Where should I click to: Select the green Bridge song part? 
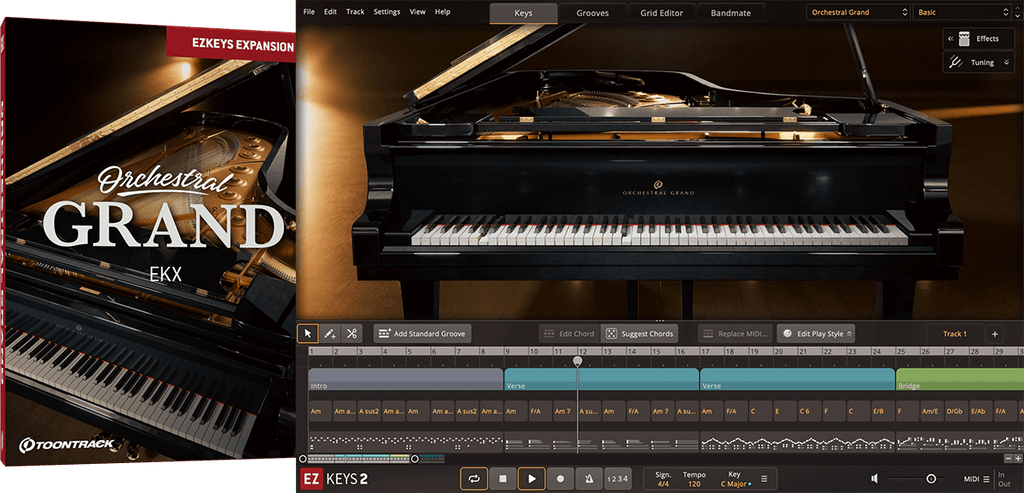point(959,379)
